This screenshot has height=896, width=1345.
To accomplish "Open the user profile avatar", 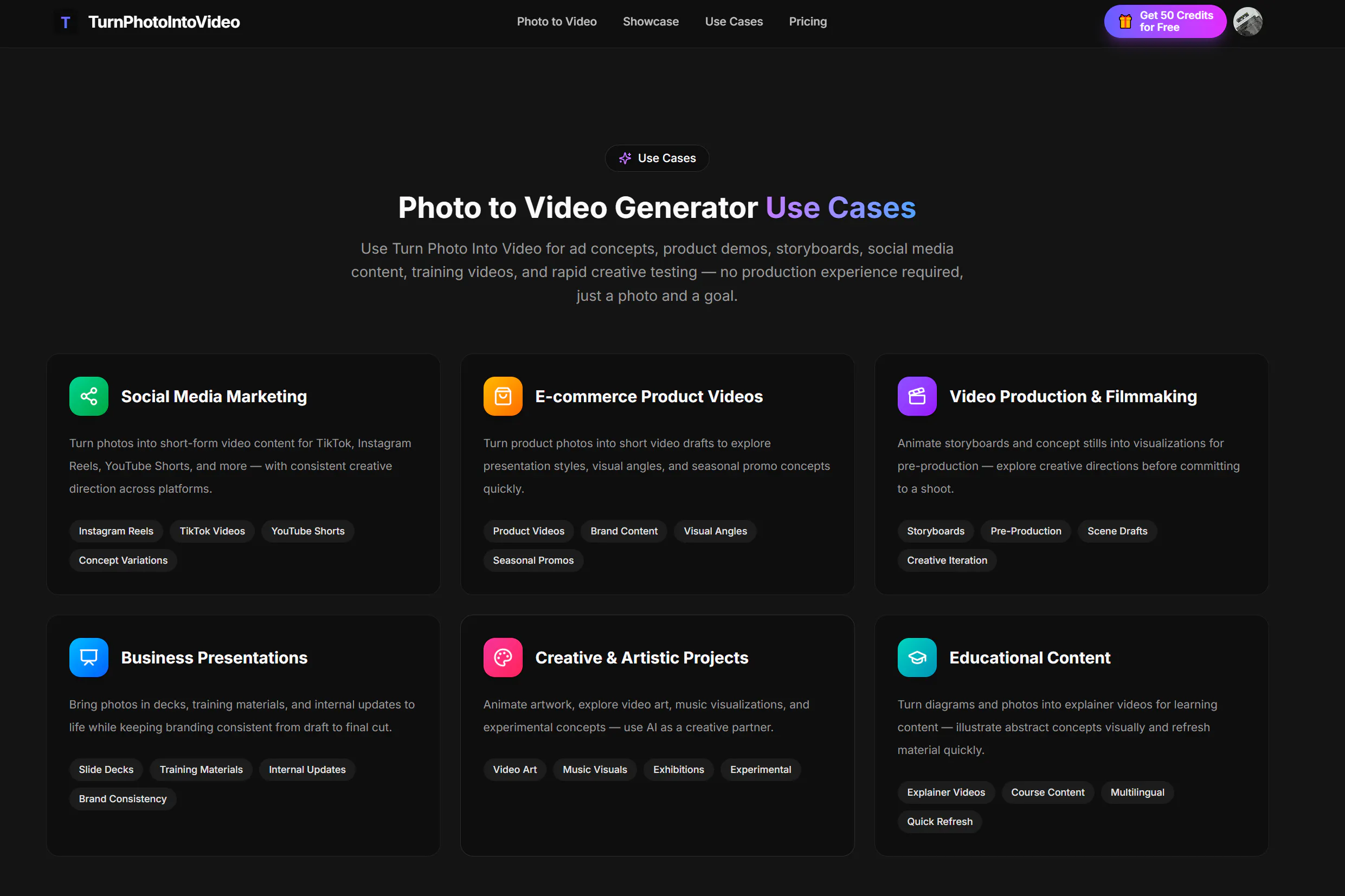I will [x=1248, y=22].
